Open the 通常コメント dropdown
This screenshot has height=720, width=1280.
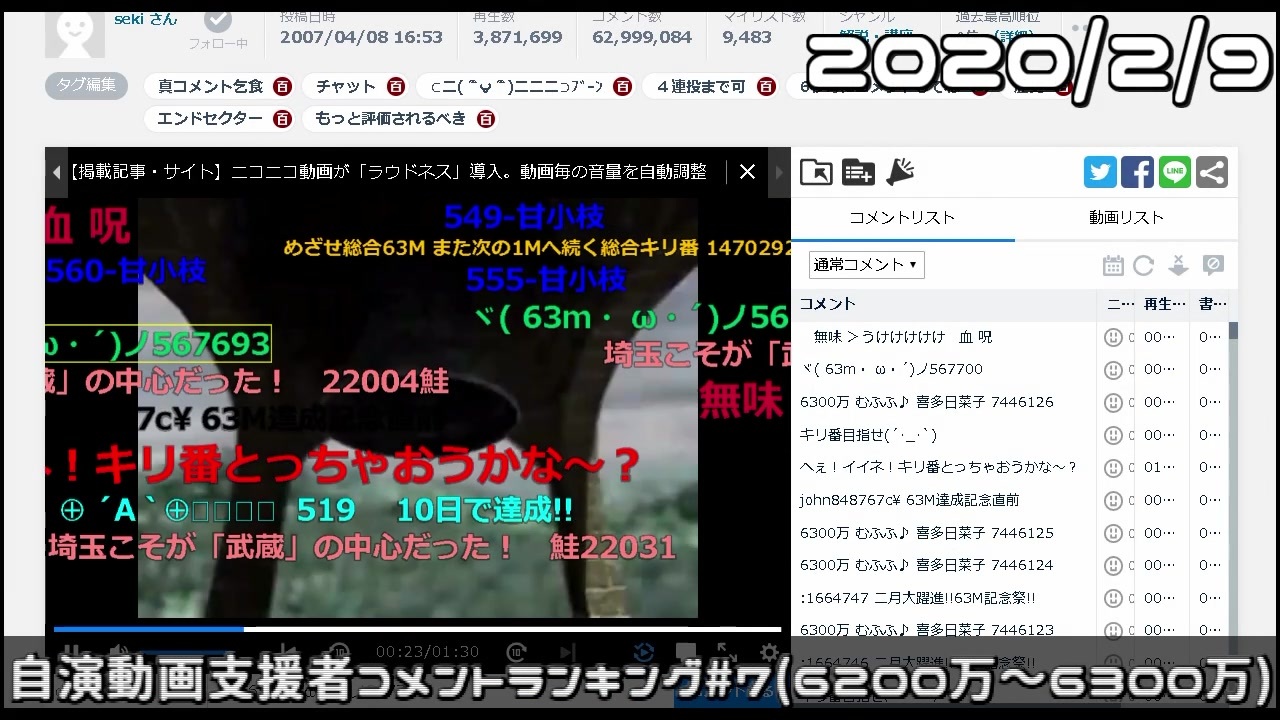coord(866,265)
